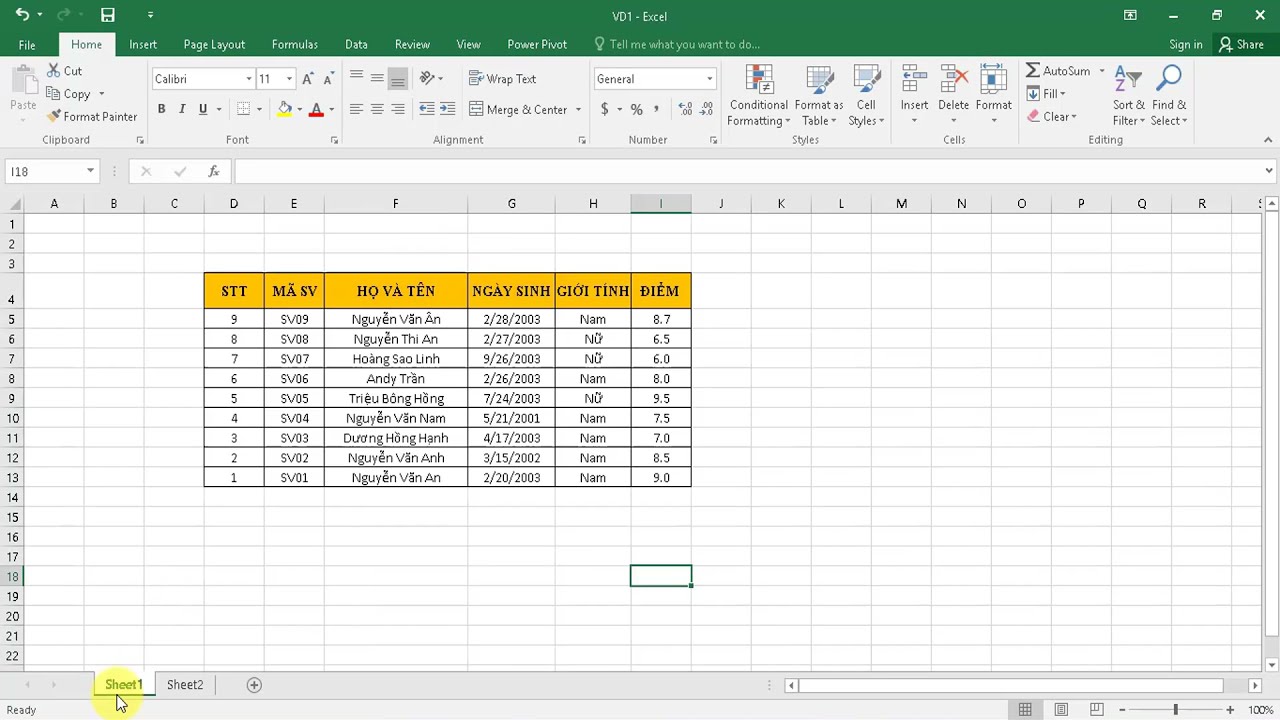
Task: Toggle bottom align in Alignment group
Action: point(398,78)
